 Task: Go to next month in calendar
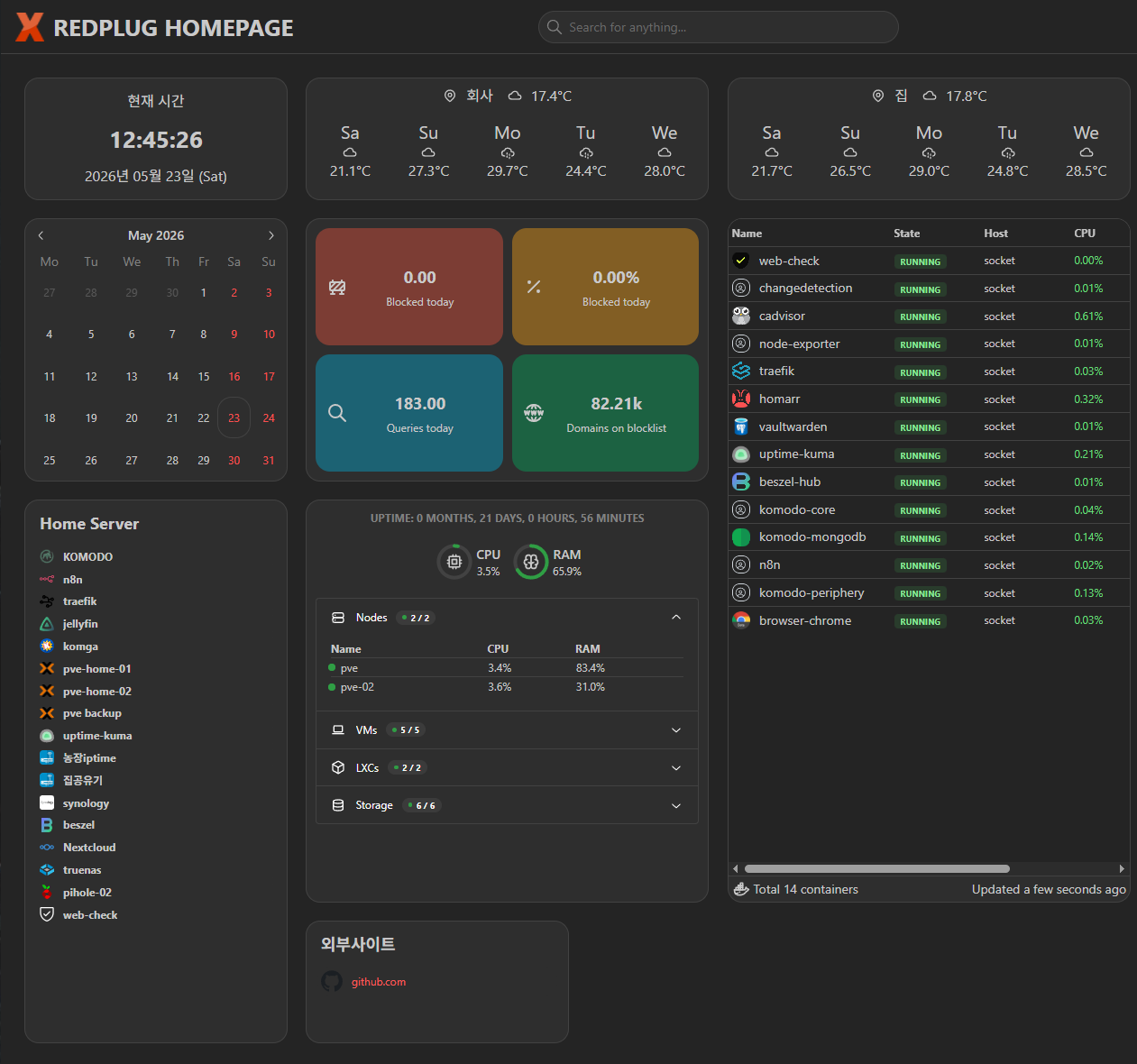(x=271, y=235)
